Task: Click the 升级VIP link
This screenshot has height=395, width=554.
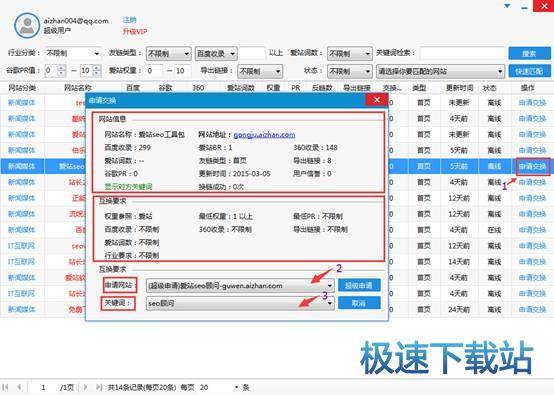Action: (x=135, y=31)
